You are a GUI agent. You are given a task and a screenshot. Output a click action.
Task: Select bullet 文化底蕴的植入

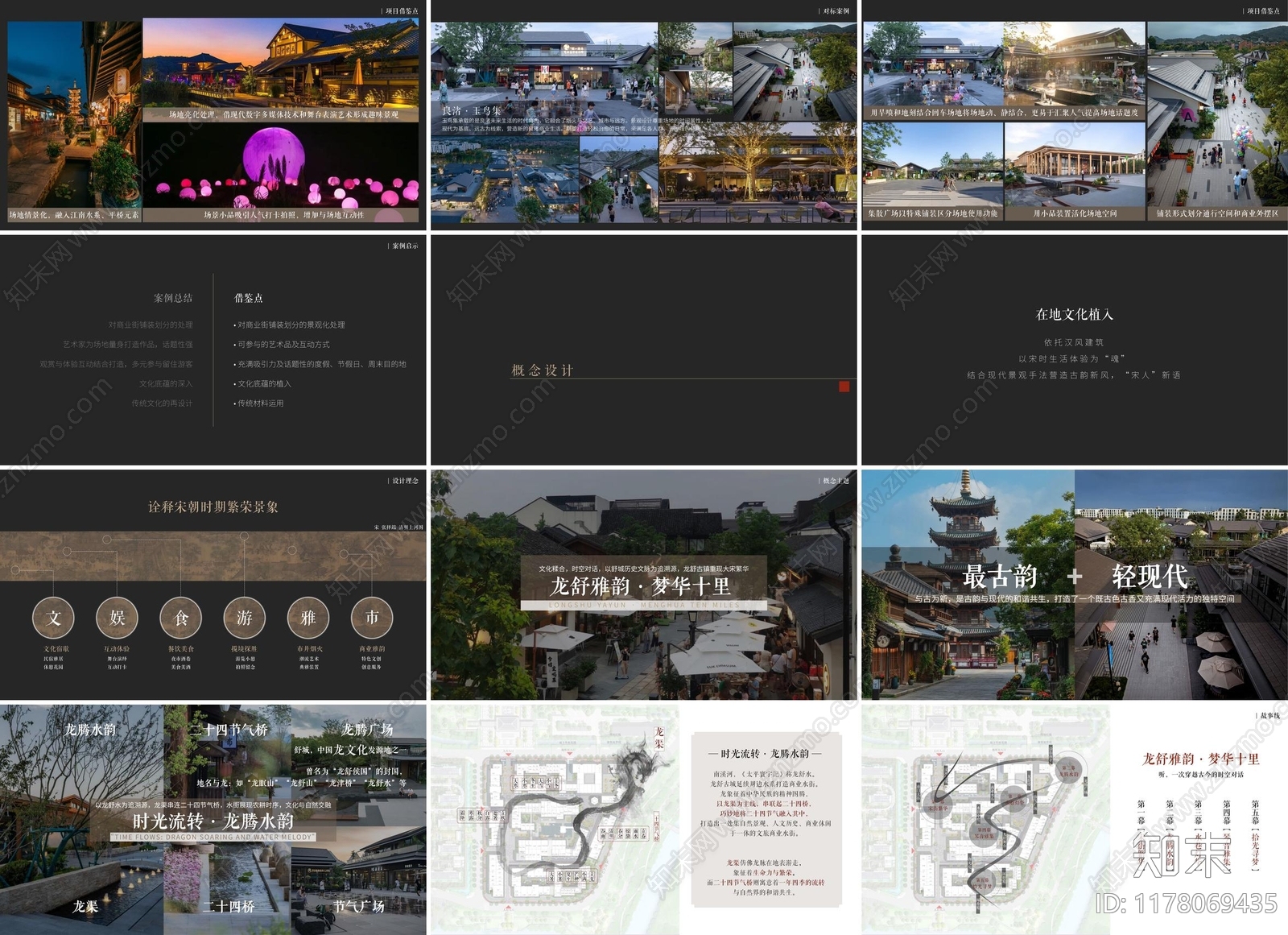[x=262, y=384]
